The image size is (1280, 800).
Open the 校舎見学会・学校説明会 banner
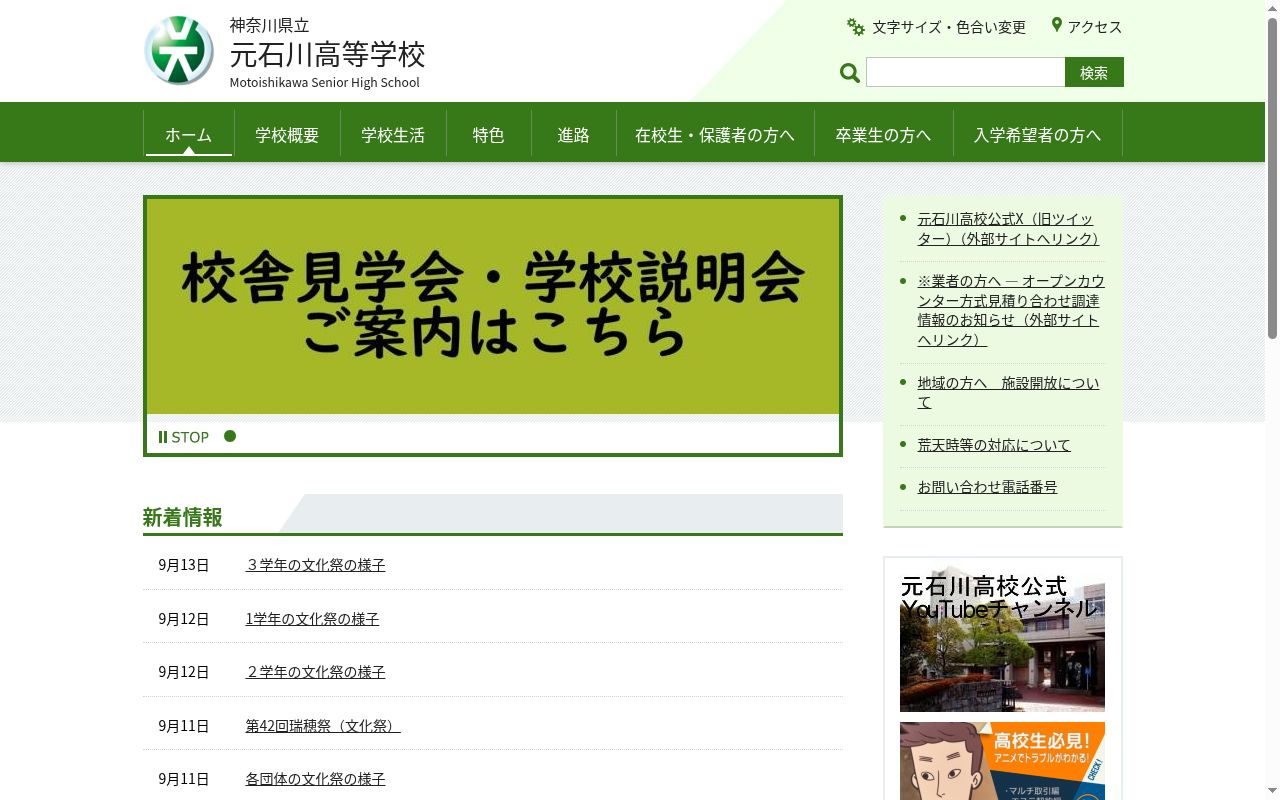(x=493, y=306)
